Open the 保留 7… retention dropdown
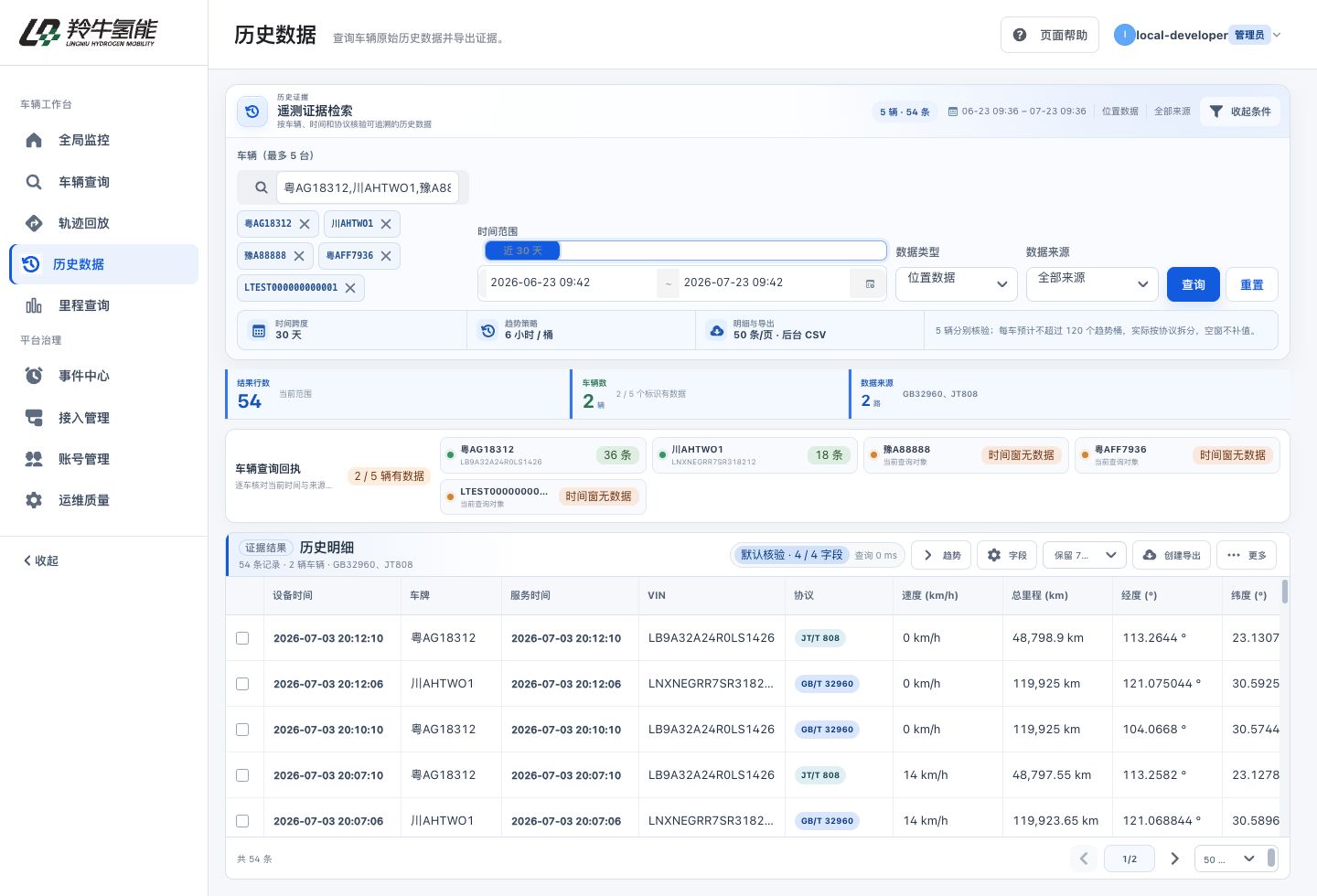The image size is (1317, 896). coord(1085,555)
